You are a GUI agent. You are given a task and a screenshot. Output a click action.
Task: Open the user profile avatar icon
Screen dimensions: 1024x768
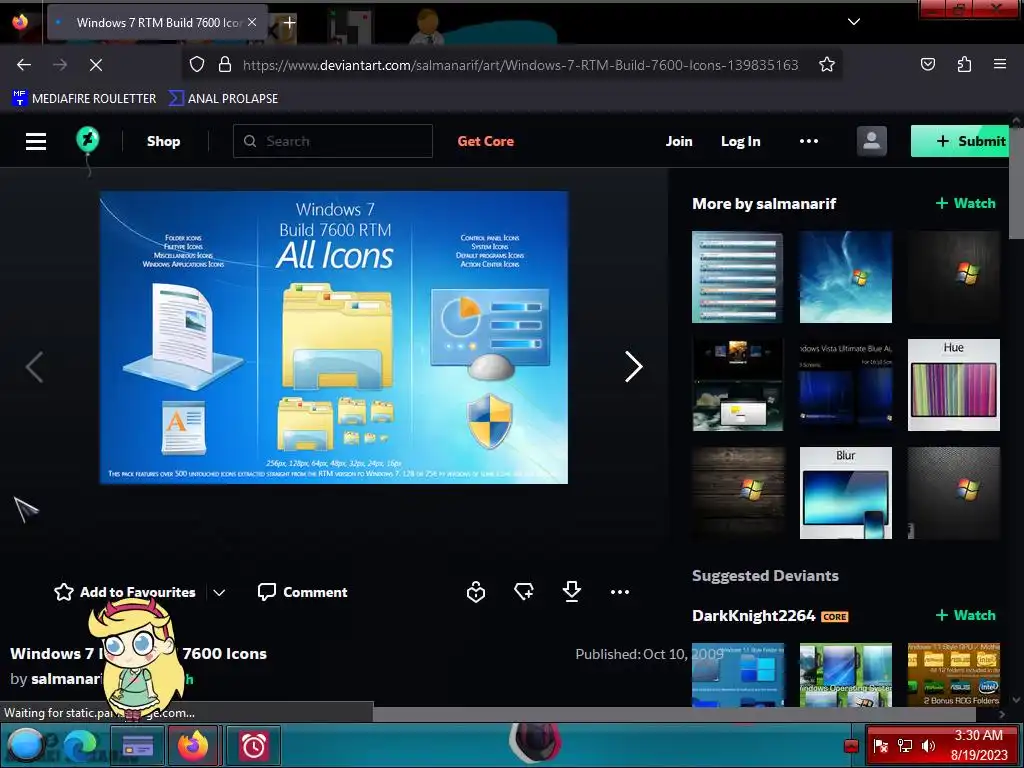pyautogui.click(x=871, y=141)
